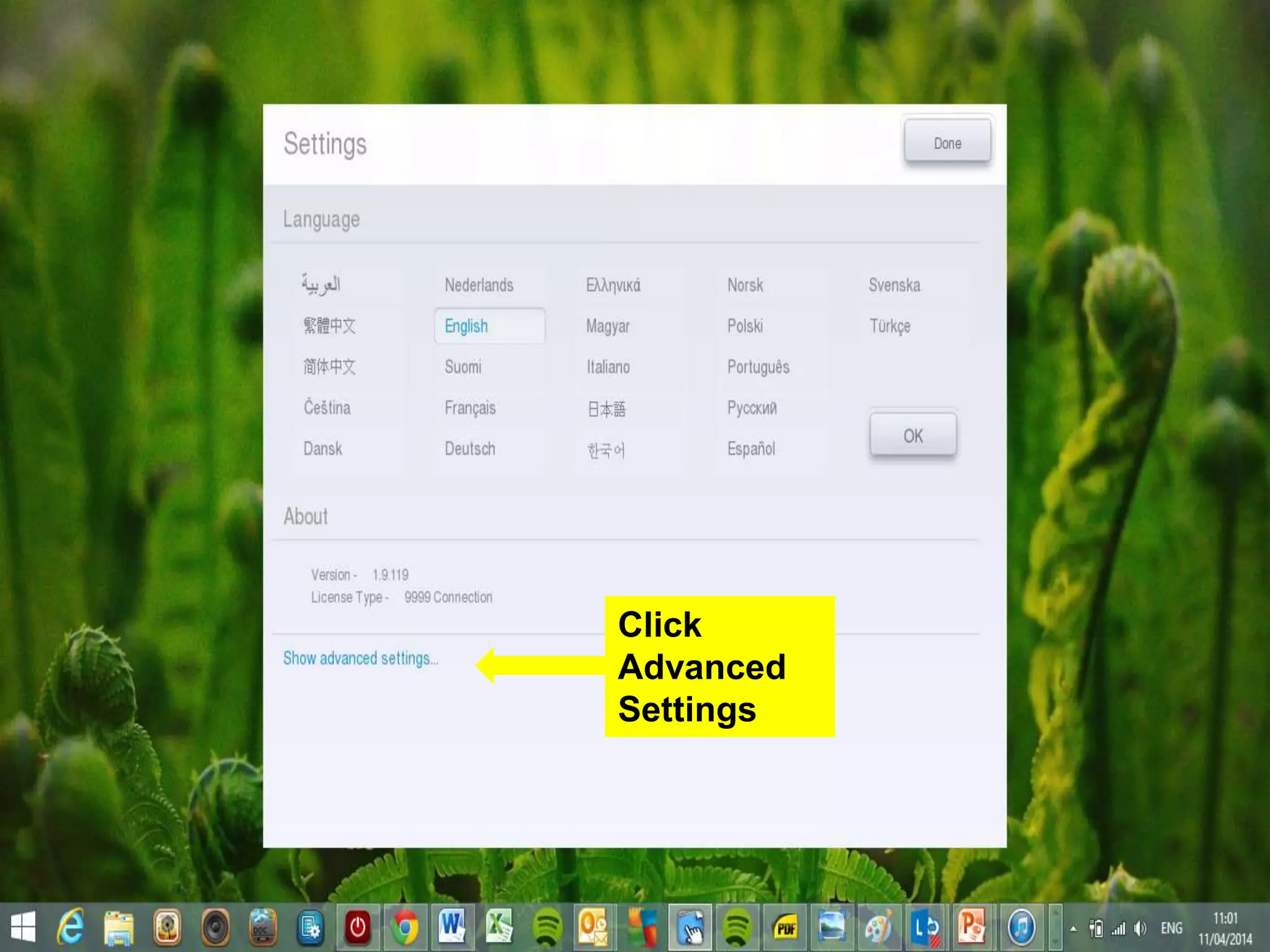Viewport: 1270px width, 952px height.
Task: Select Traditional Chinese 繁體中文 option
Action: pyautogui.click(x=329, y=326)
